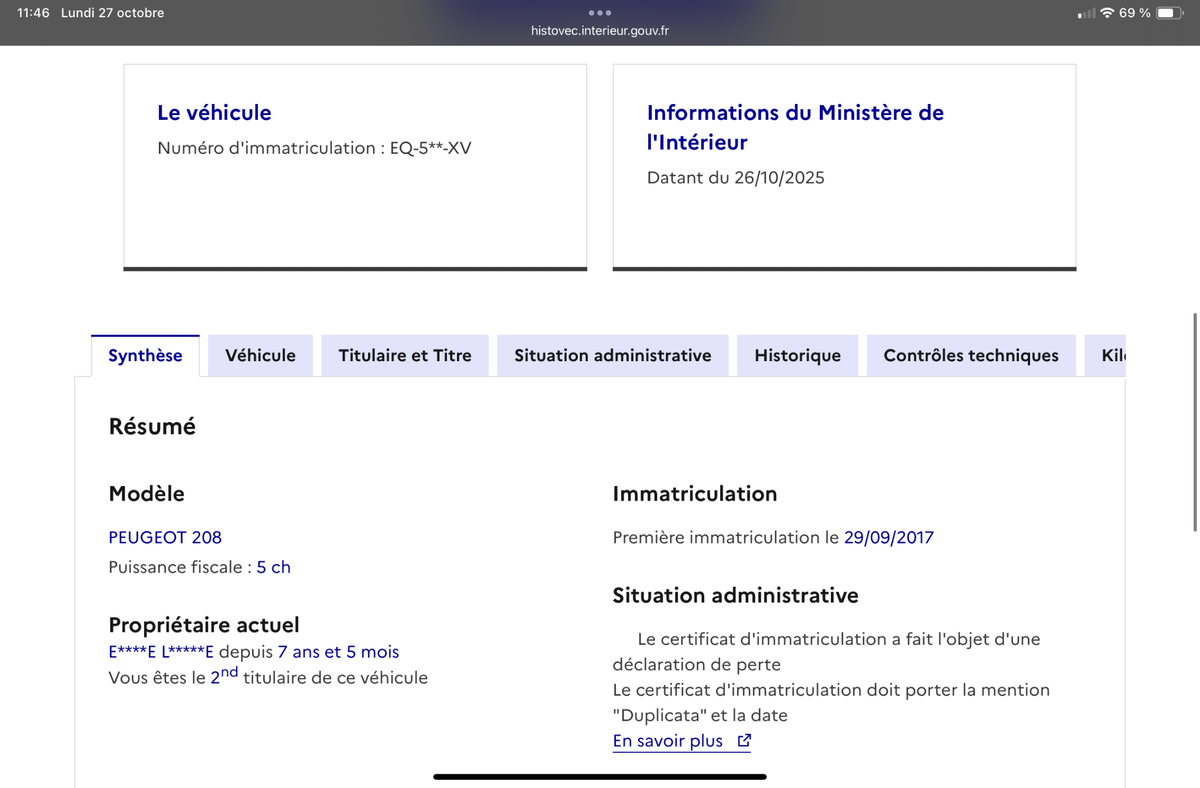
Task: Go to Situation administrative tab
Action: (x=613, y=356)
